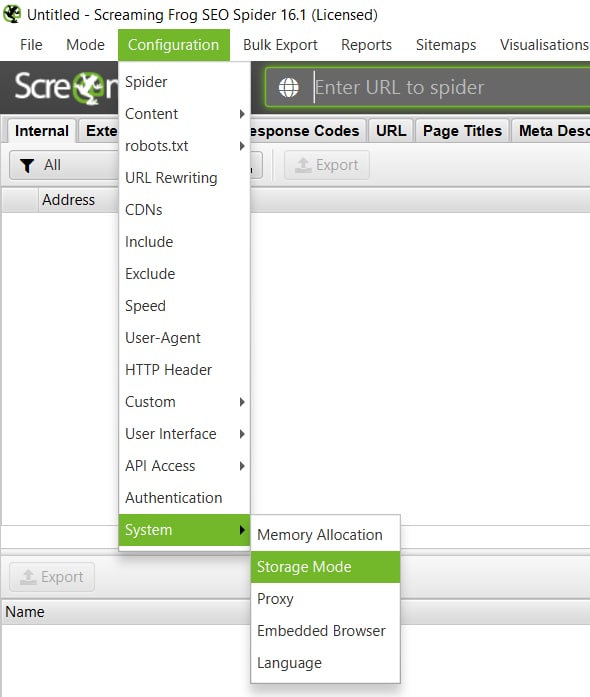Select Include menu entry
Screen dimensions: 590x697
click(184, 242)
